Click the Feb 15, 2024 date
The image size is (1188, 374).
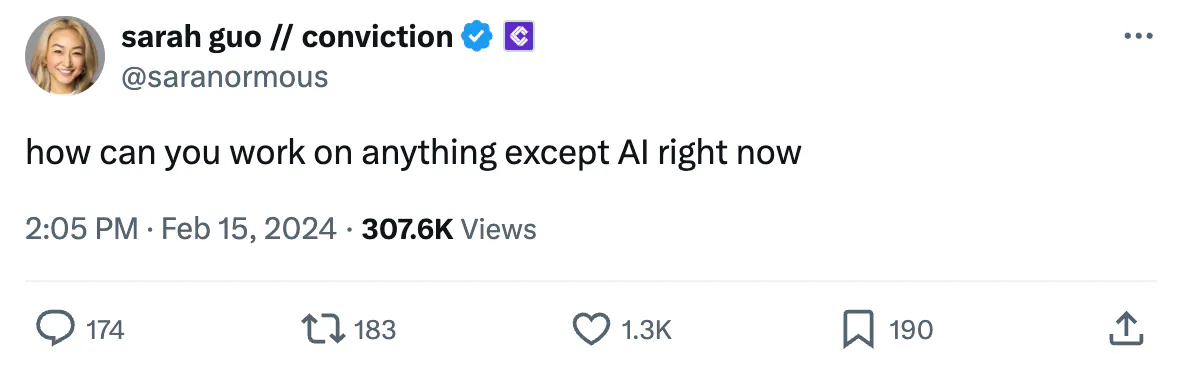coord(249,229)
